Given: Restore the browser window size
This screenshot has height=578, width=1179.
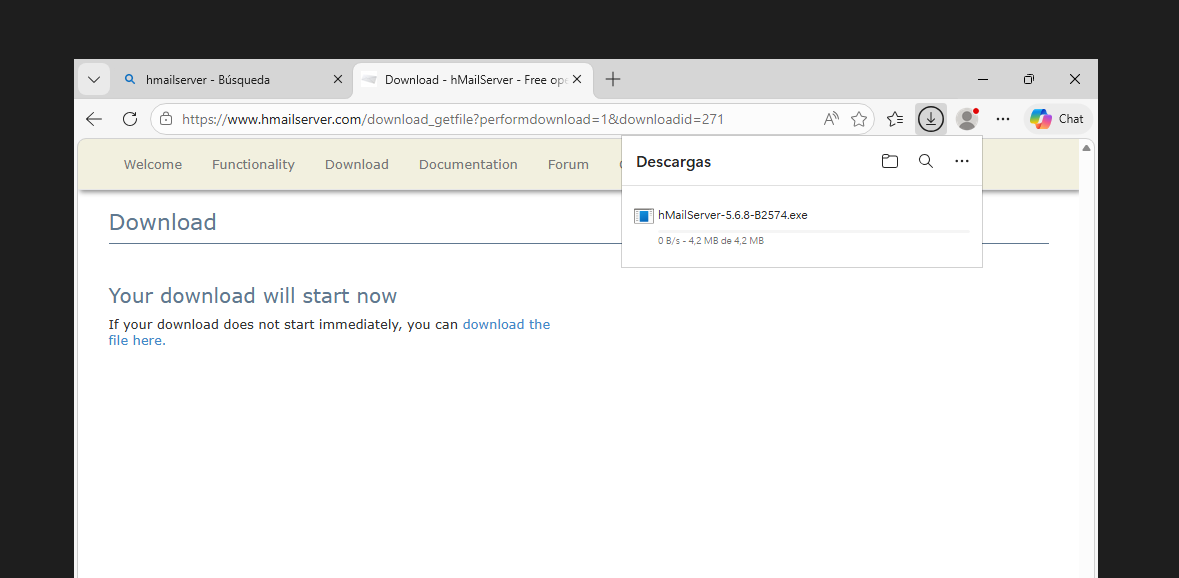Looking at the screenshot, I should click(1029, 79).
